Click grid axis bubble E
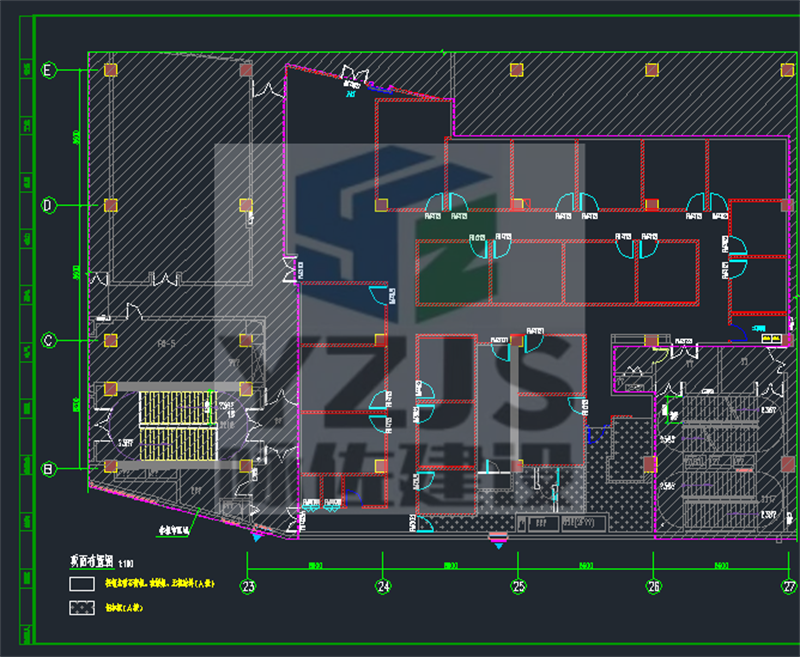This screenshot has height=657, width=800. point(47,70)
